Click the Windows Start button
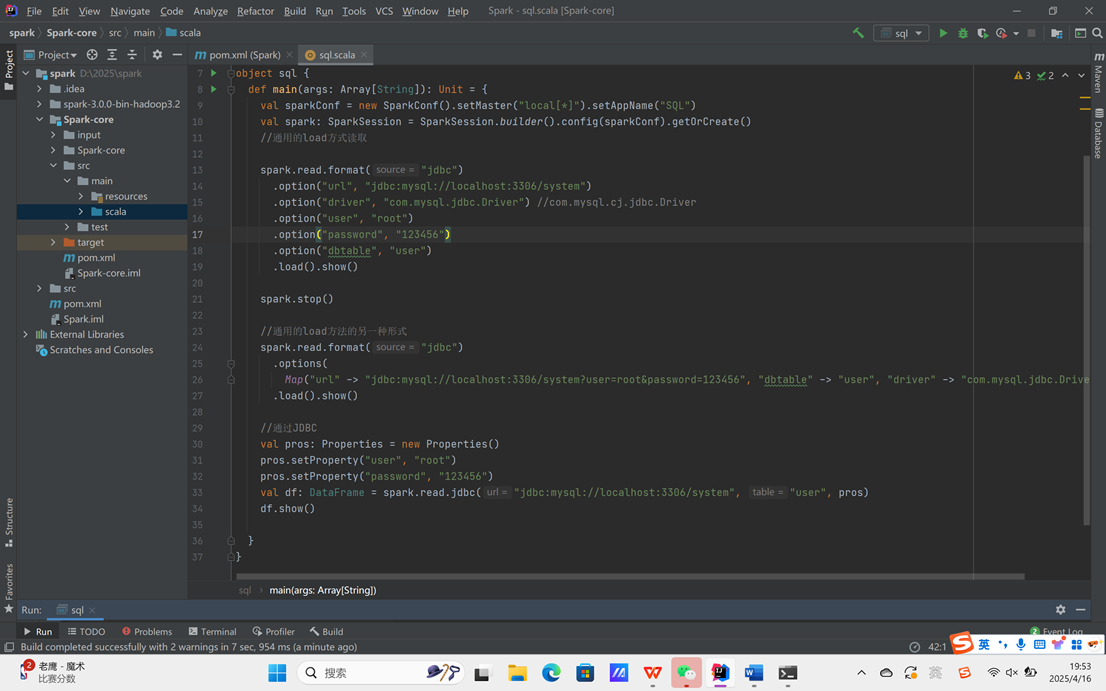 [277, 673]
